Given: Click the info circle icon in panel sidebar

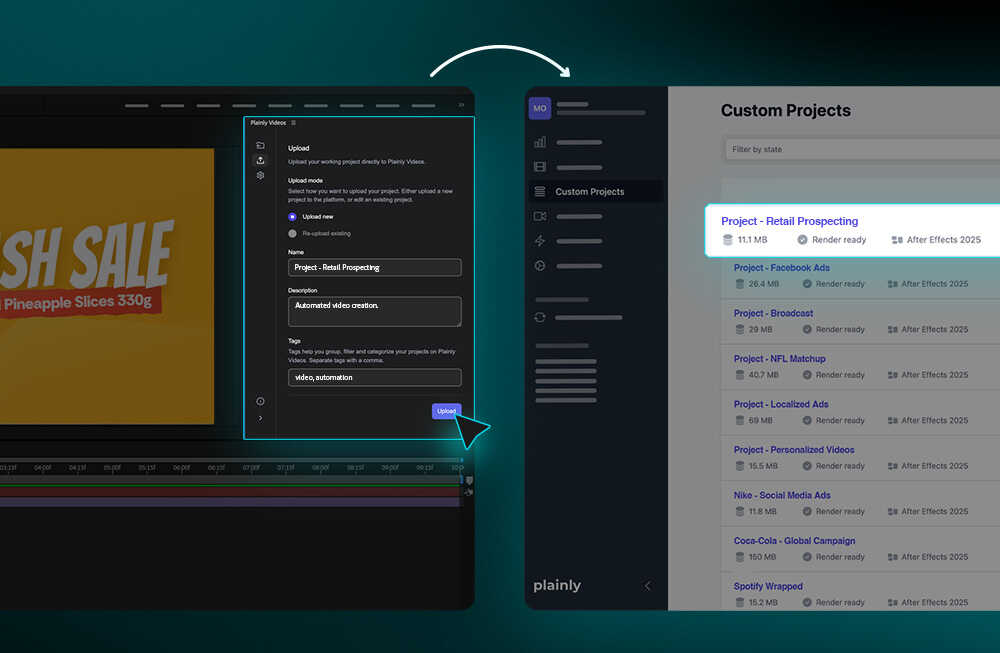Looking at the screenshot, I should coord(260,401).
